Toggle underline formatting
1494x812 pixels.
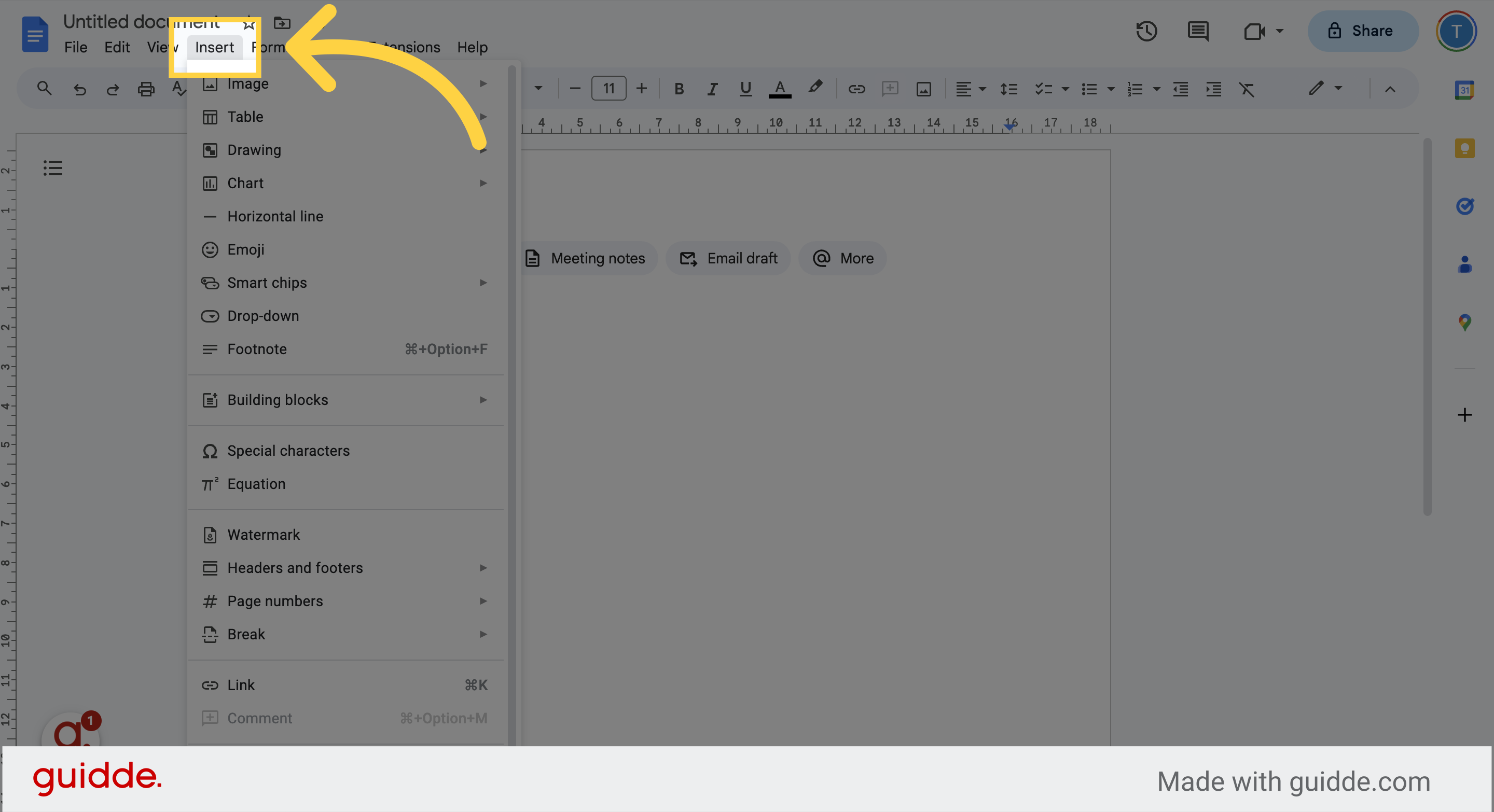click(x=745, y=89)
